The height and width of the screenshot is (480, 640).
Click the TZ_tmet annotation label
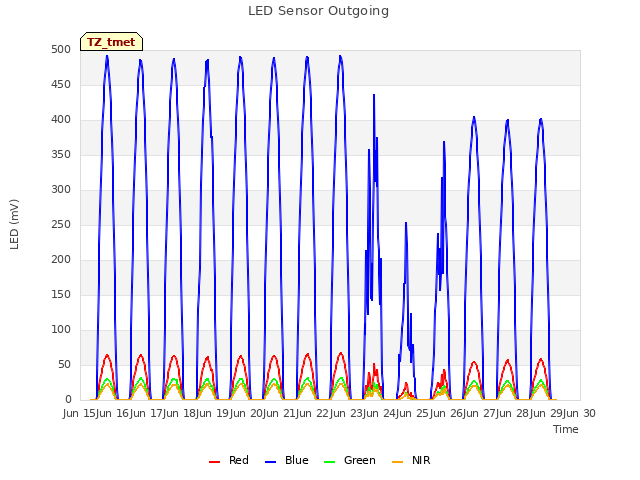[x=111, y=42]
